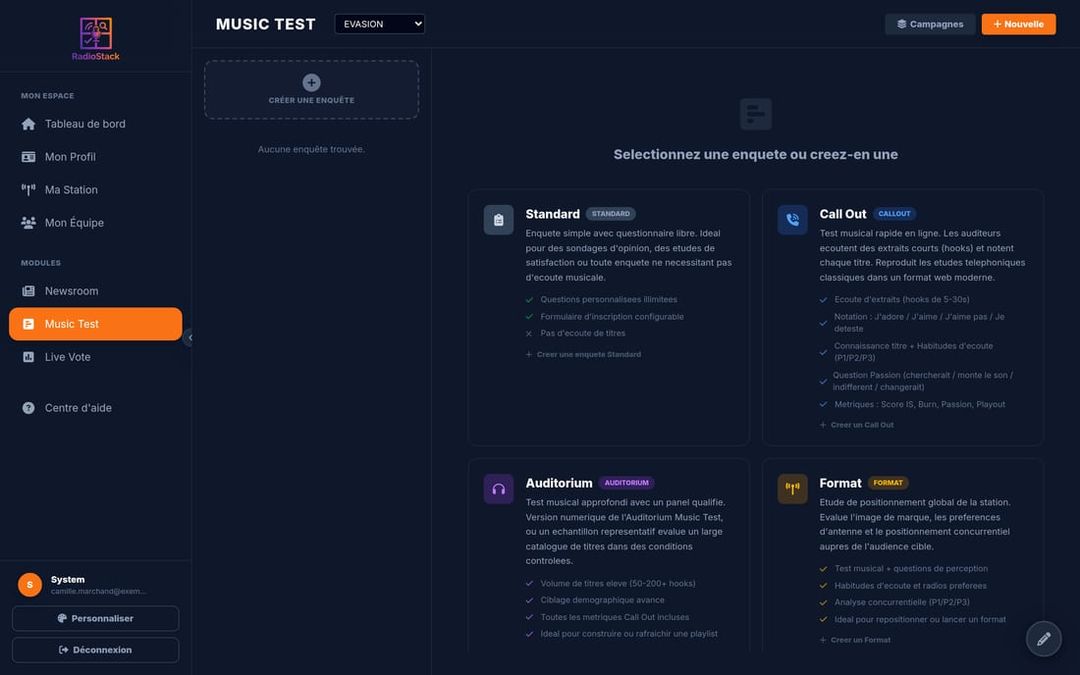1080x675 pixels.
Task: Click the Tableau de bord home icon
Action: tap(28, 124)
